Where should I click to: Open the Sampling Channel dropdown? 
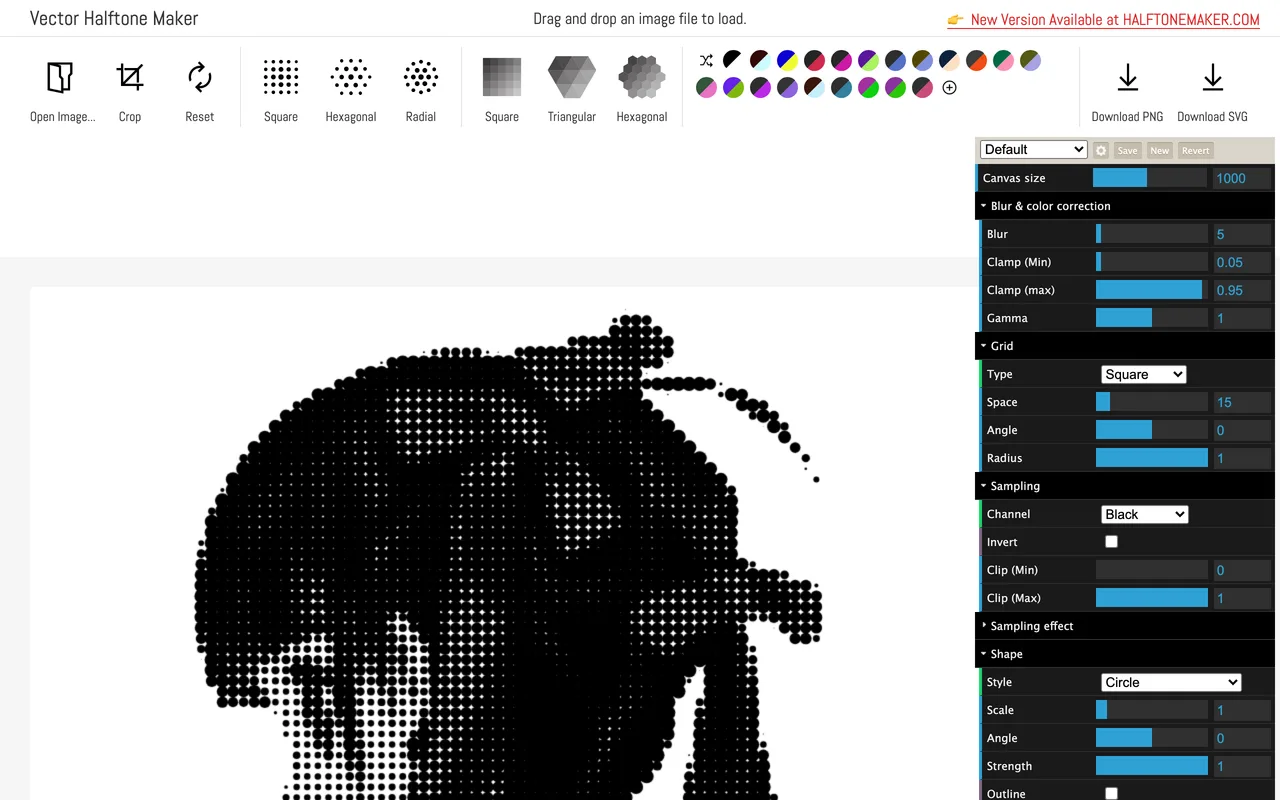coord(1144,514)
